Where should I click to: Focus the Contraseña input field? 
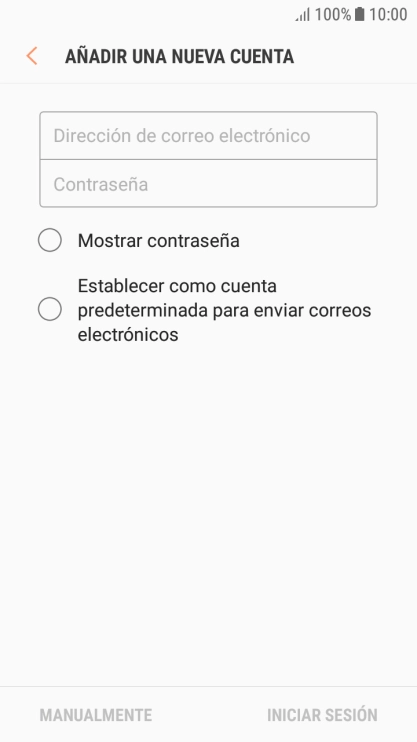(x=208, y=184)
